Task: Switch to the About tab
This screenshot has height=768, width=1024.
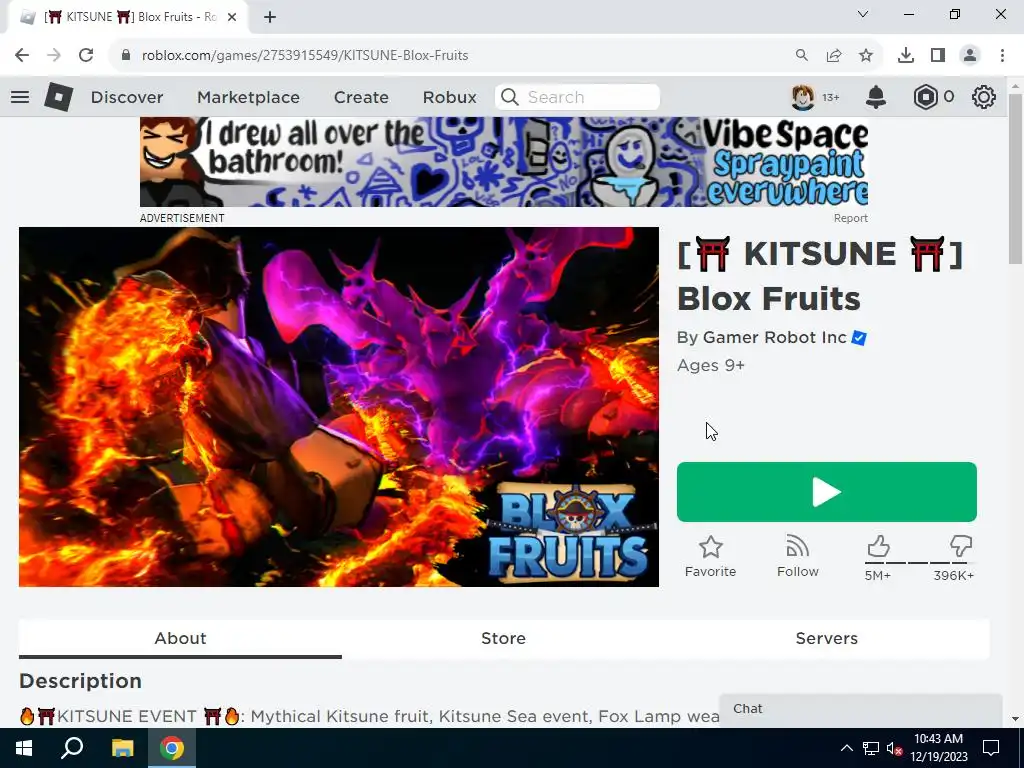Action: click(180, 638)
